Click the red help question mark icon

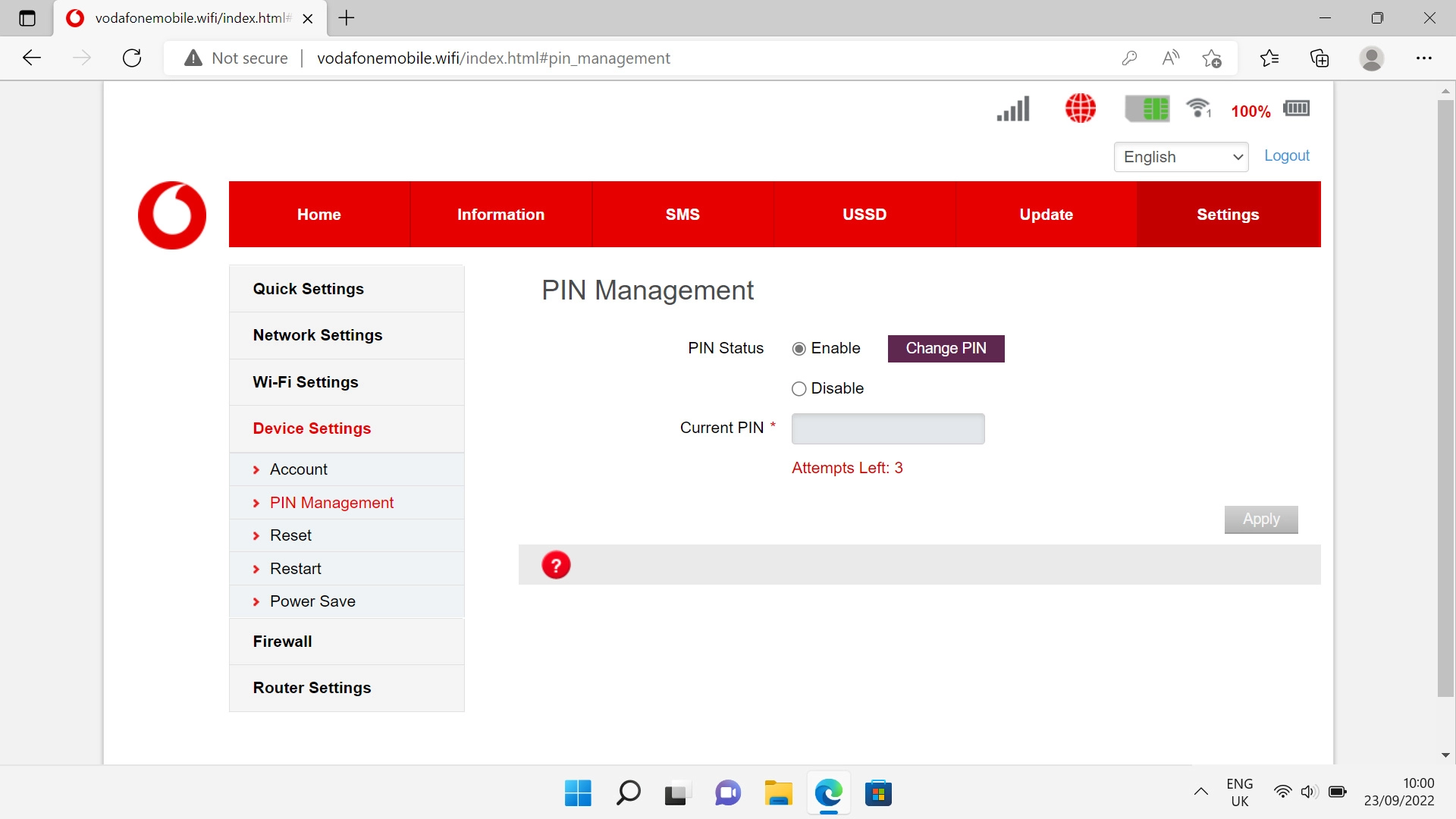[556, 565]
